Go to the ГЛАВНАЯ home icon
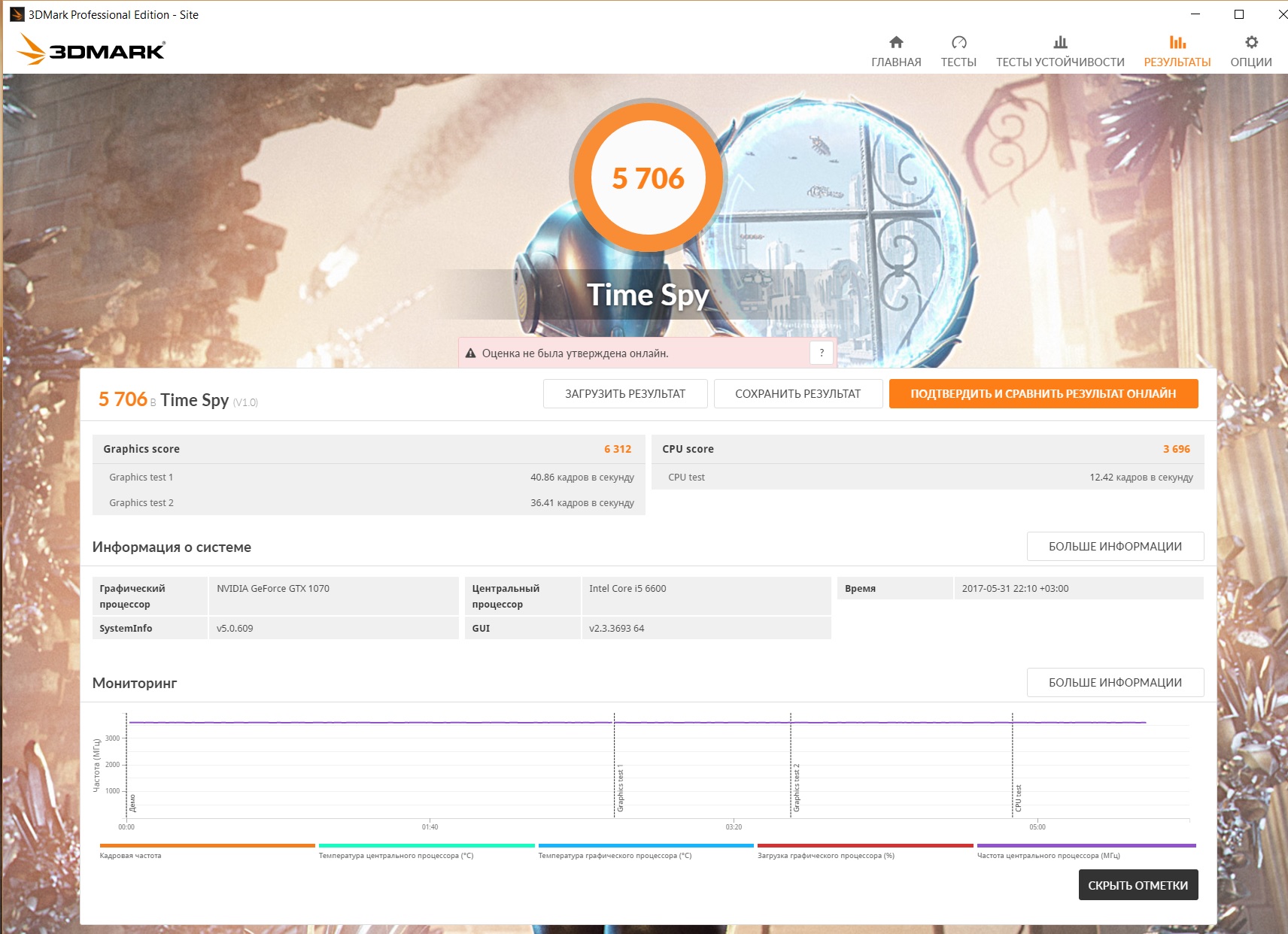The height and width of the screenshot is (934, 1288). click(896, 42)
